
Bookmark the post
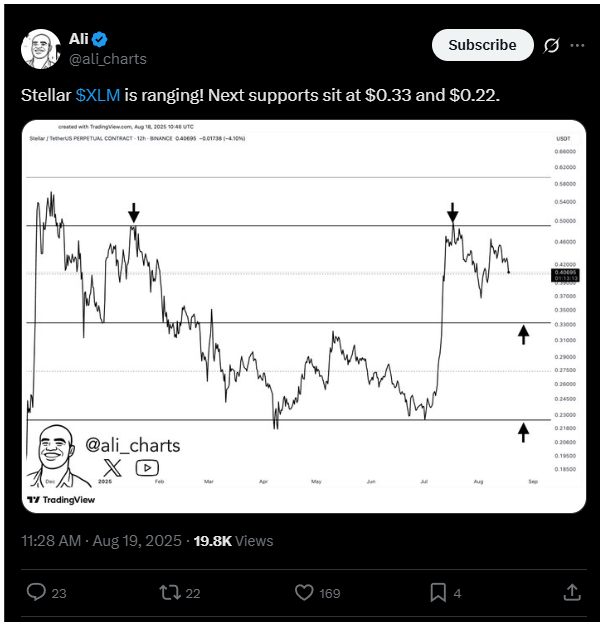point(438,592)
